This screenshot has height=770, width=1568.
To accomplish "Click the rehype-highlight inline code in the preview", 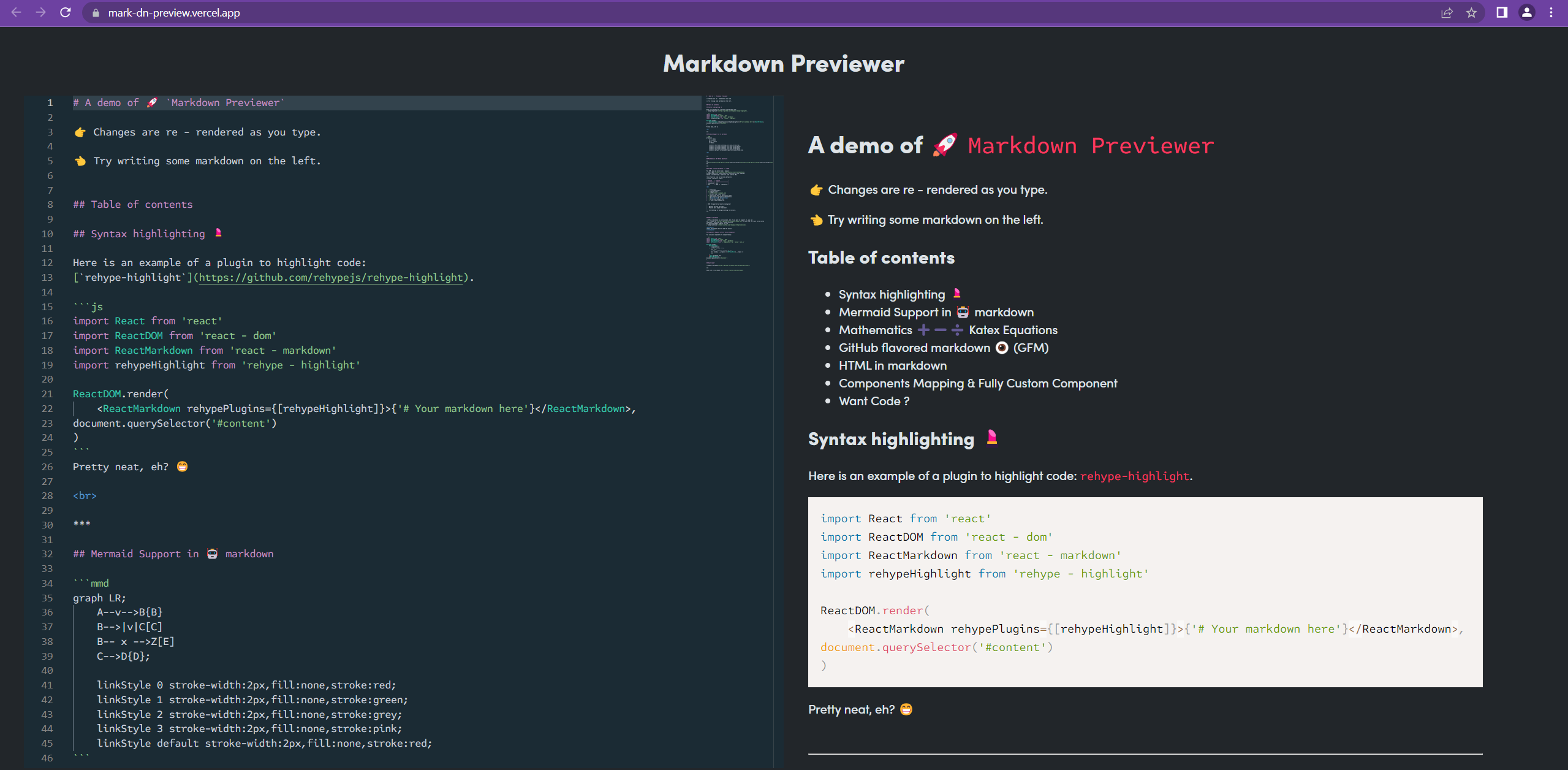I will point(1135,476).
